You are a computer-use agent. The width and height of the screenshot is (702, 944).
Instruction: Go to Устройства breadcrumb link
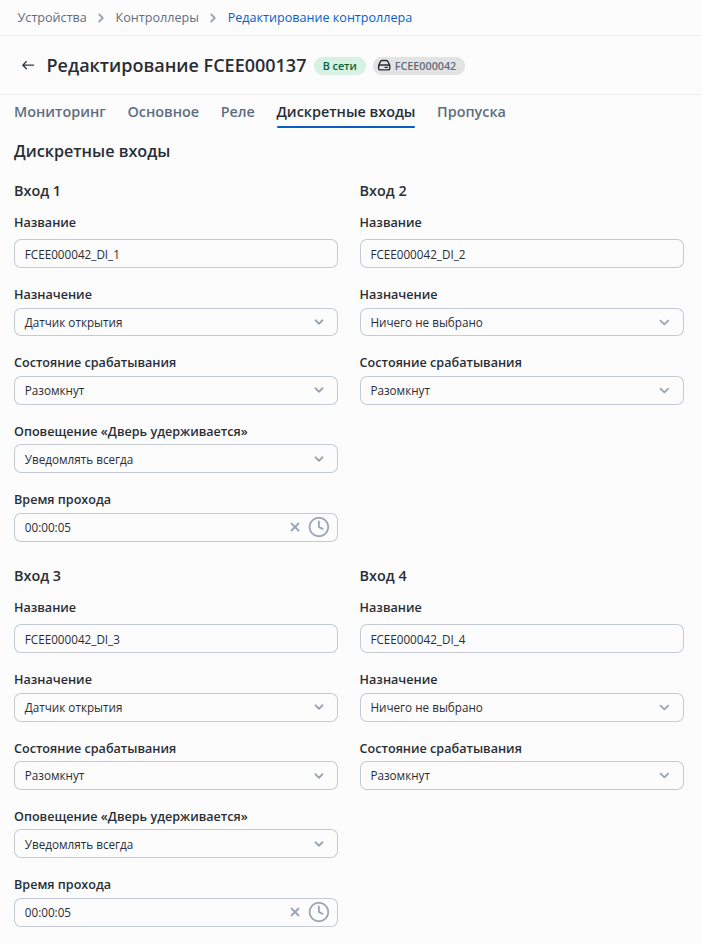coord(52,17)
